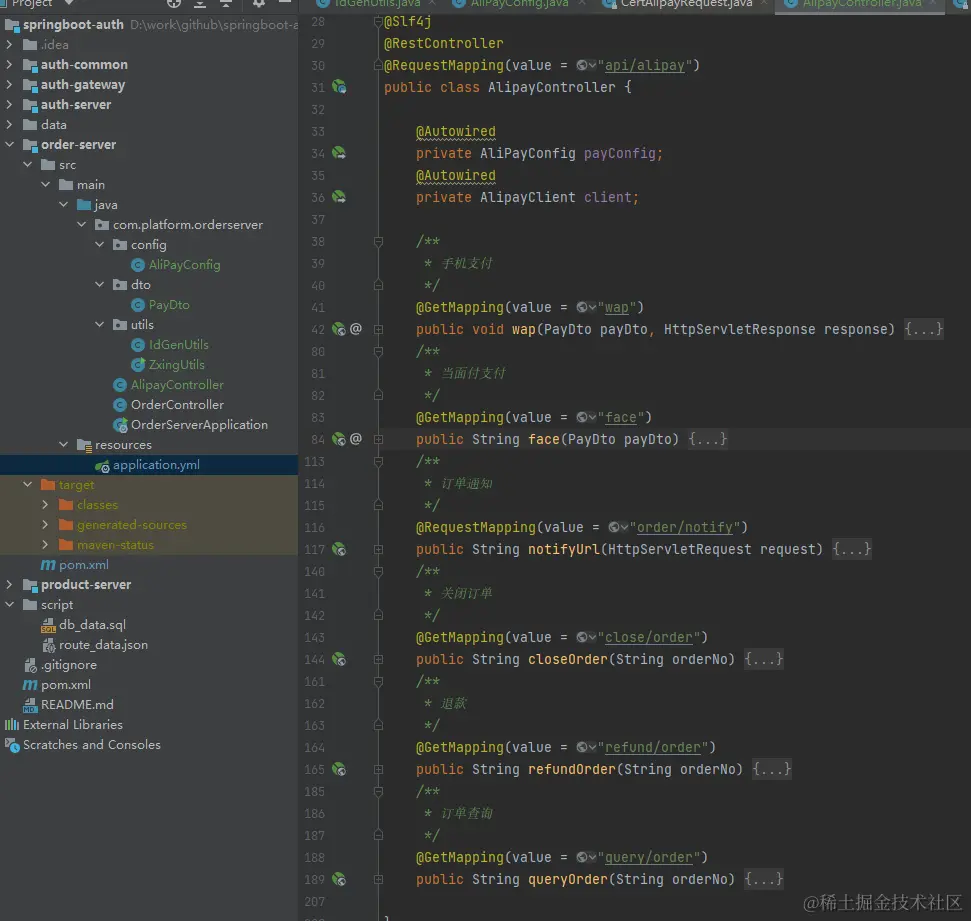The height and width of the screenshot is (921, 971).
Task: Select AlipayController in the project tree
Action: pyautogui.click(x=177, y=385)
